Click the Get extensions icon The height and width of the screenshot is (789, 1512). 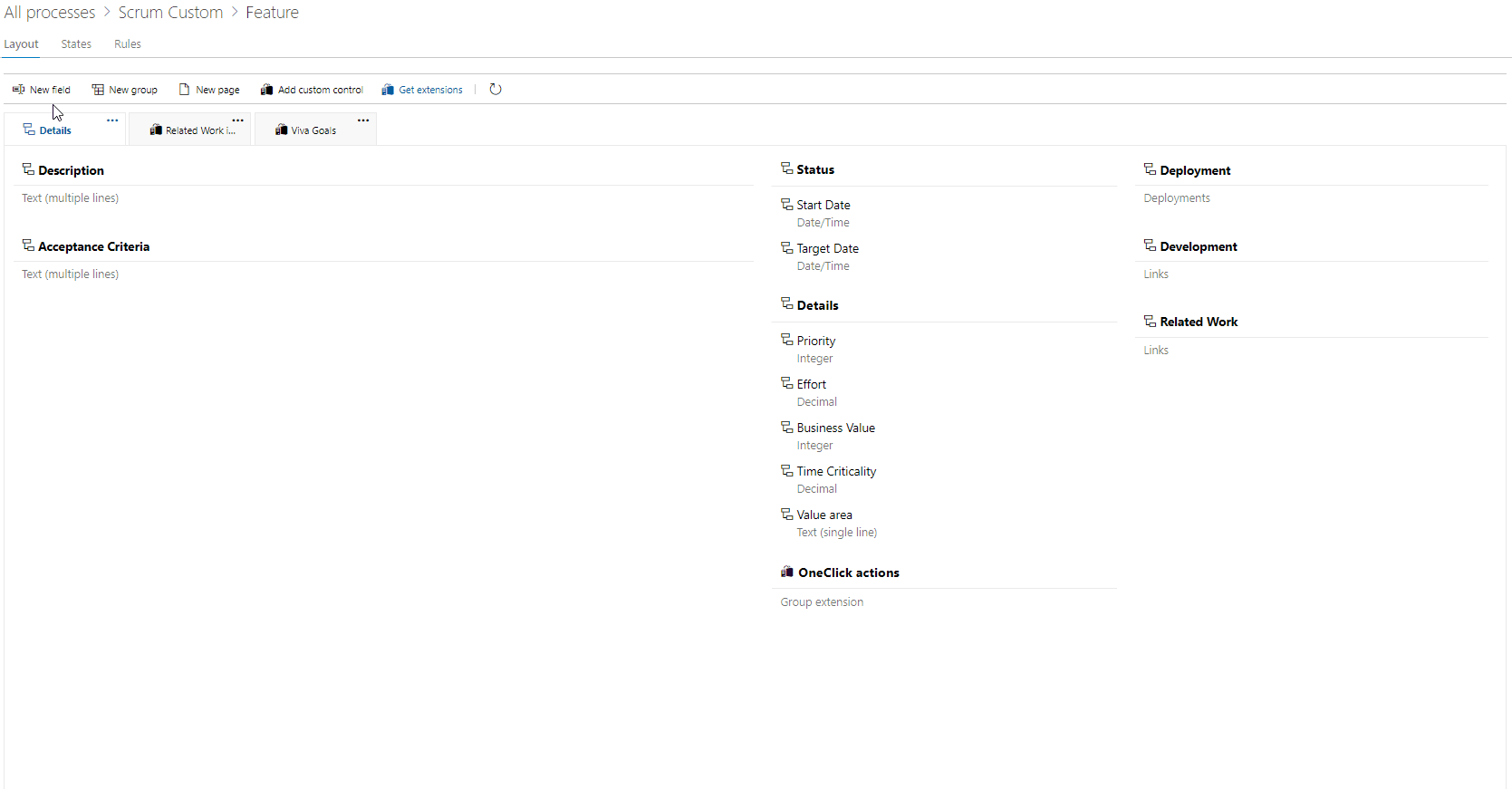click(x=388, y=90)
